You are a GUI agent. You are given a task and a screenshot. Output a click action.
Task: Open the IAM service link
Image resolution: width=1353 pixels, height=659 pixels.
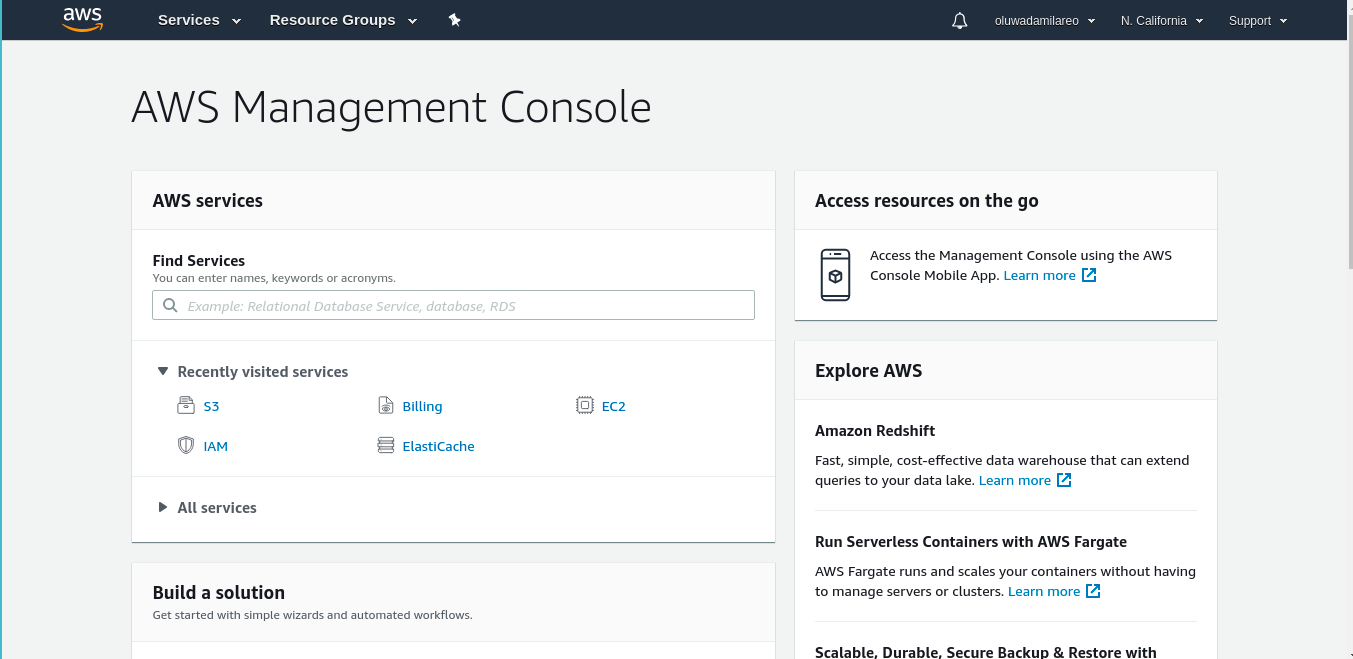pyautogui.click(x=216, y=446)
